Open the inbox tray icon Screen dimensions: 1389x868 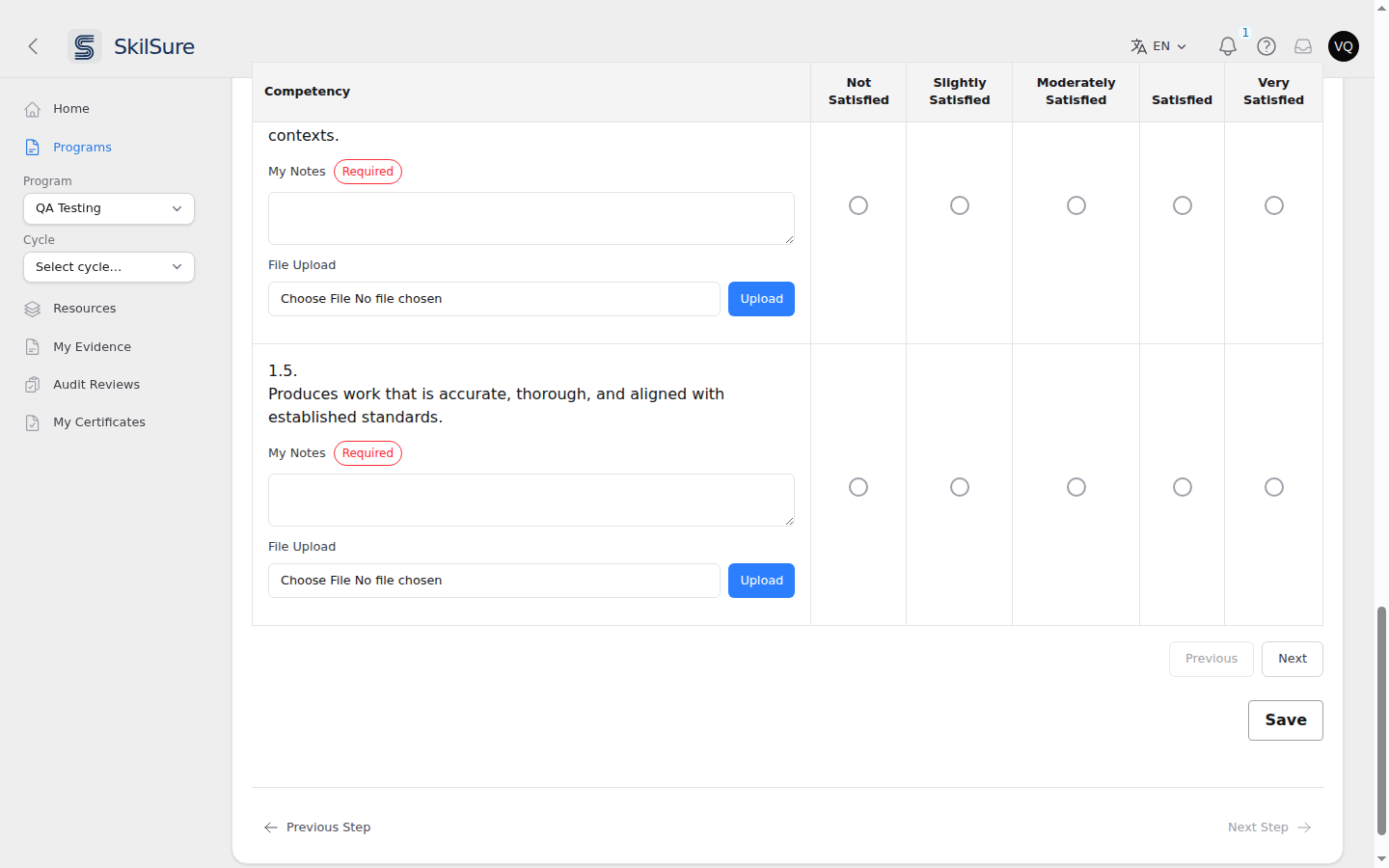(1303, 46)
